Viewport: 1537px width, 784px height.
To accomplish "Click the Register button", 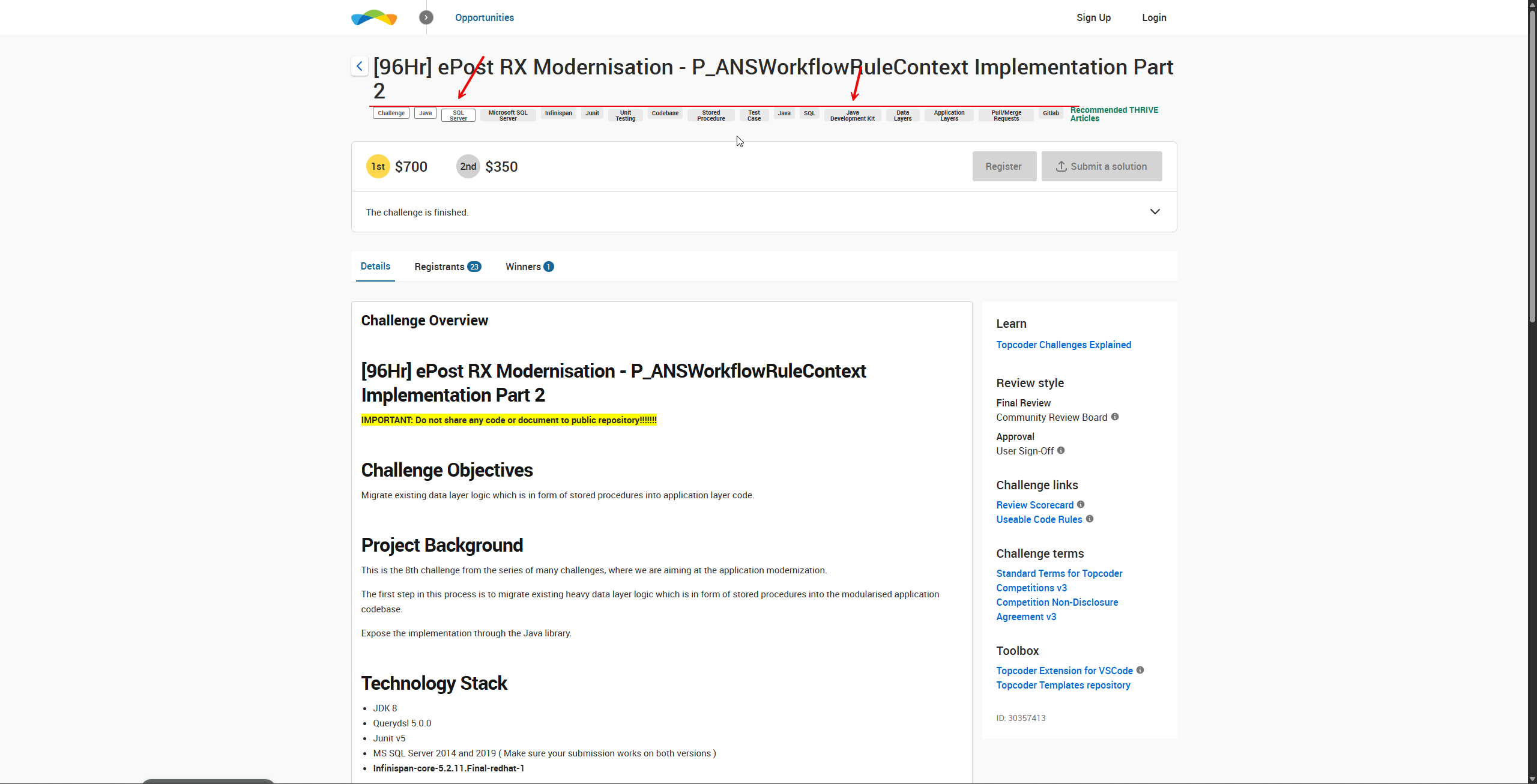I will 1004,166.
